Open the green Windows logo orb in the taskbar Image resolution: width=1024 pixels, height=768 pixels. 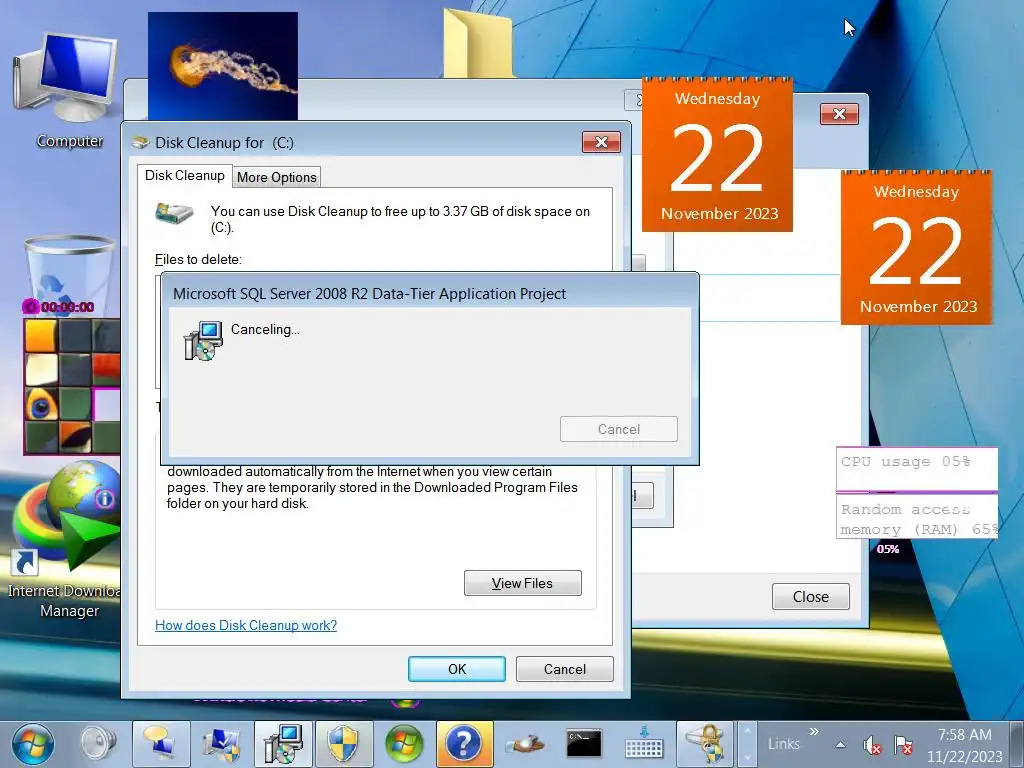coord(404,744)
